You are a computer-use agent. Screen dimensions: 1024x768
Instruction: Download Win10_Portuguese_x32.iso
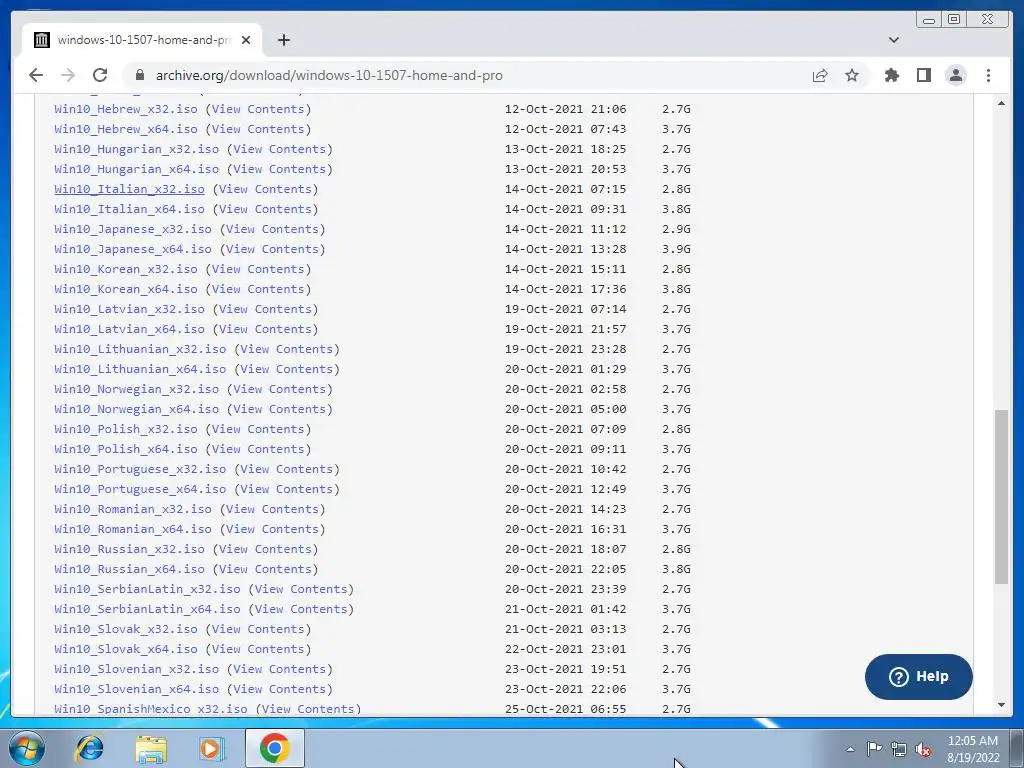[140, 470]
